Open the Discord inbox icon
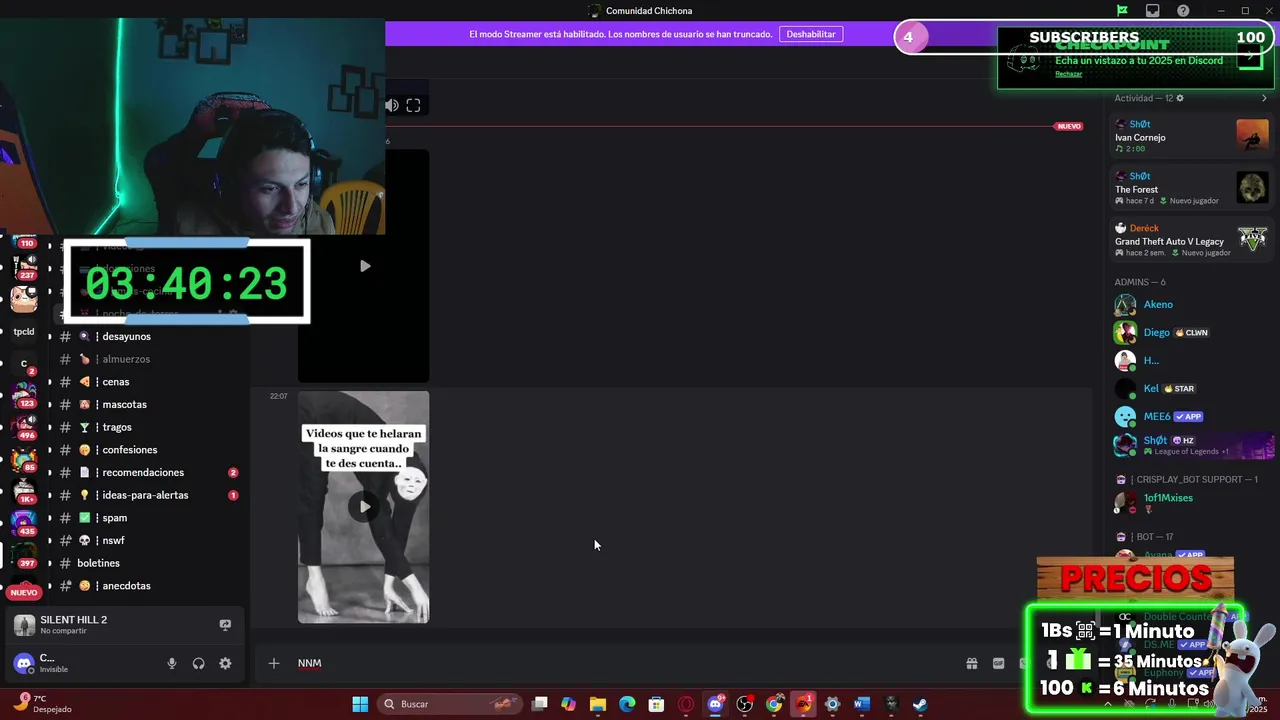 (1153, 11)
